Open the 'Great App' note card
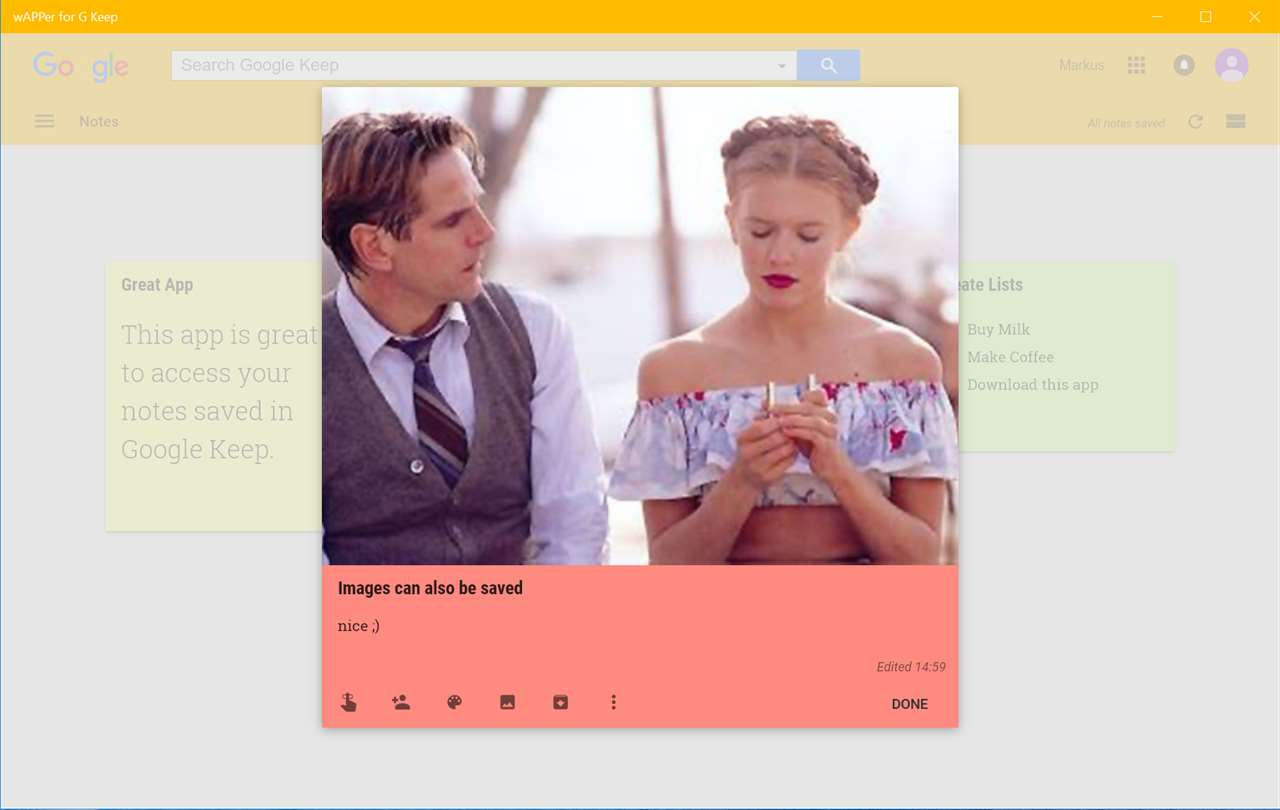Image resolution: width=1280 pixels, height=810 pixels. (214, 397)
